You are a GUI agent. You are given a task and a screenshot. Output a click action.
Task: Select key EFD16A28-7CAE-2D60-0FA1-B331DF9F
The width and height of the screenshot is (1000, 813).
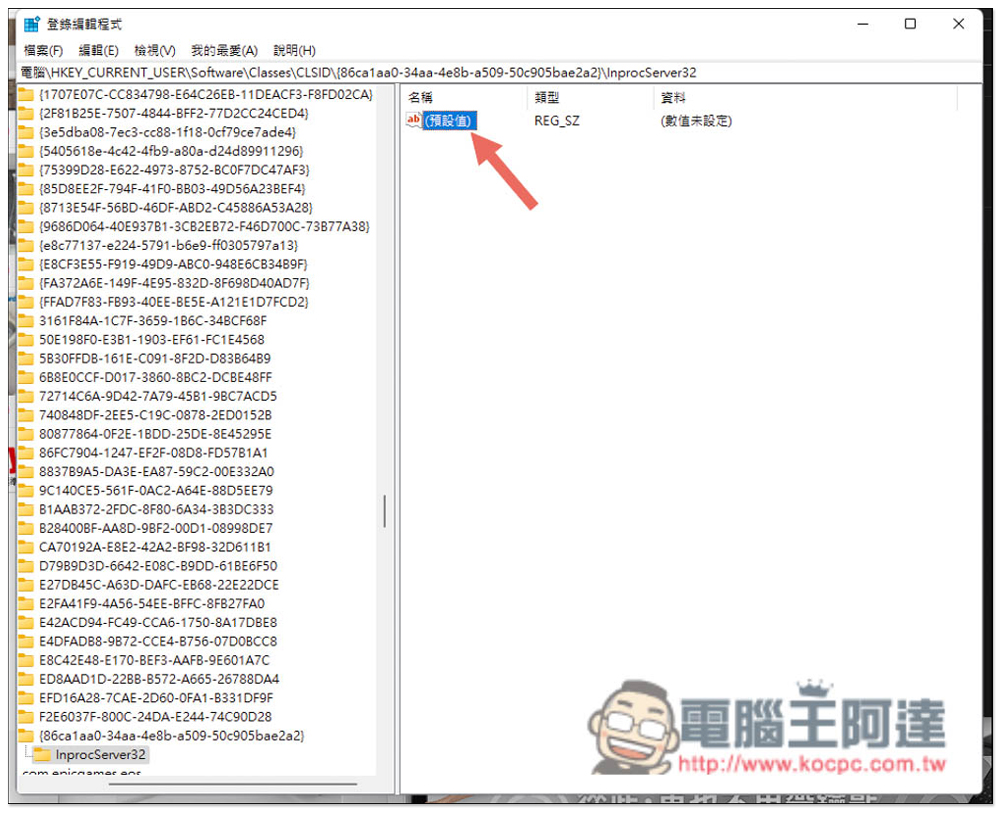(x=156, y=698)
